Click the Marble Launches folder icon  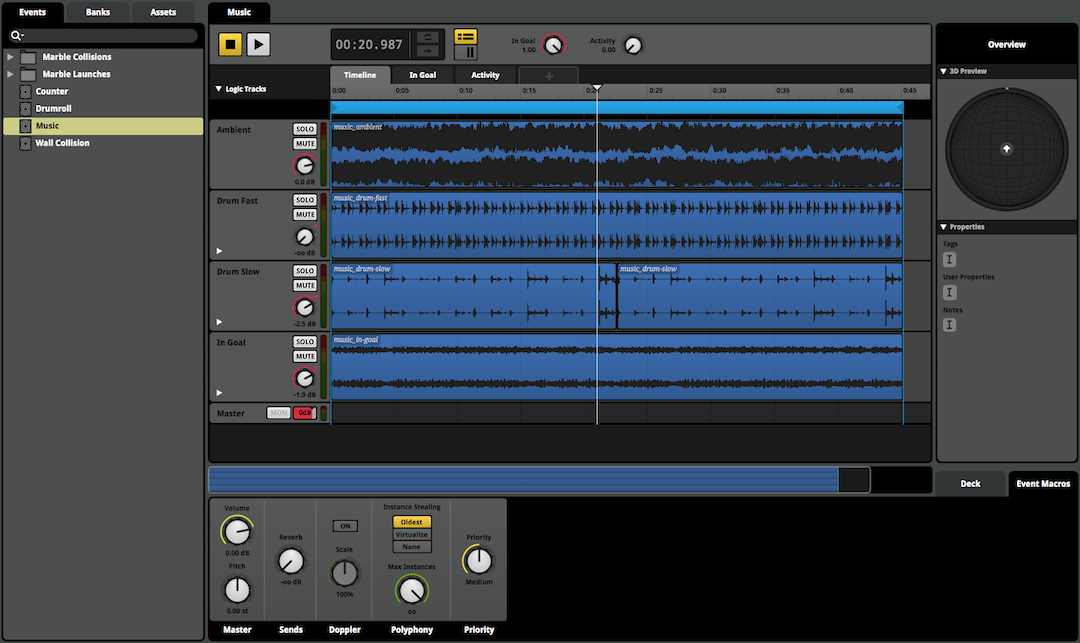[x=28, y=74]
